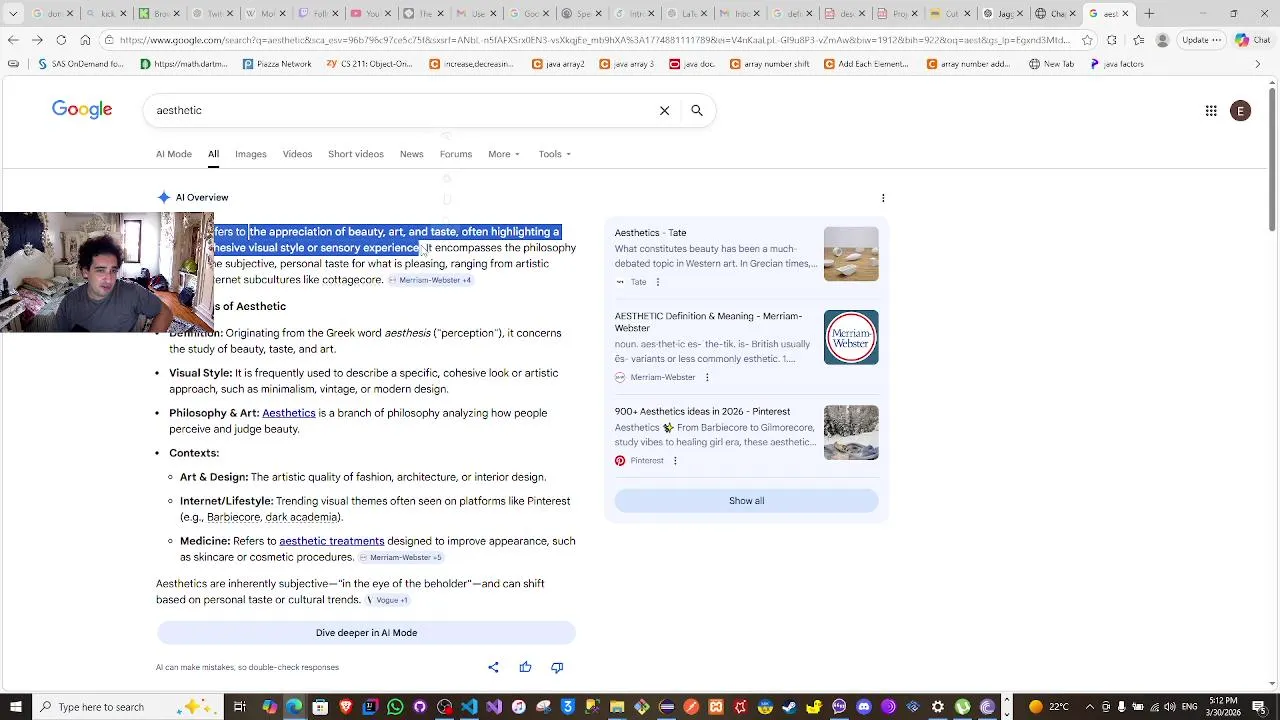The height and width of the screenshot is (720, 1280).
Task: Open Brave browser from the taskbar
Action: point(346,707)
